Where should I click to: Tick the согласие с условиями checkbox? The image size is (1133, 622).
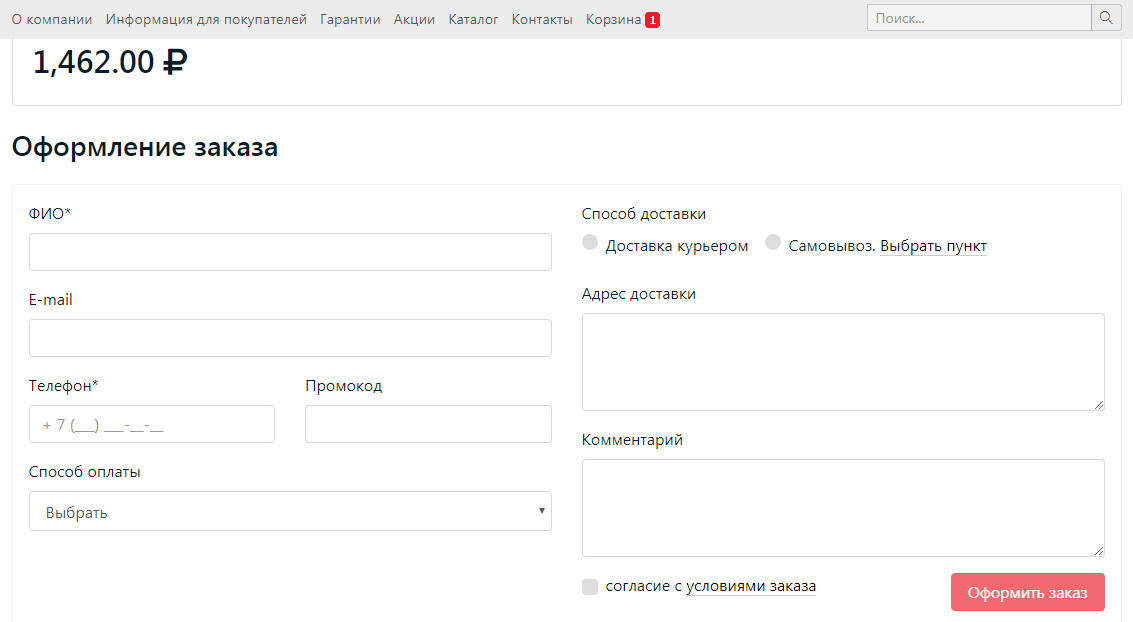point(590,587)
